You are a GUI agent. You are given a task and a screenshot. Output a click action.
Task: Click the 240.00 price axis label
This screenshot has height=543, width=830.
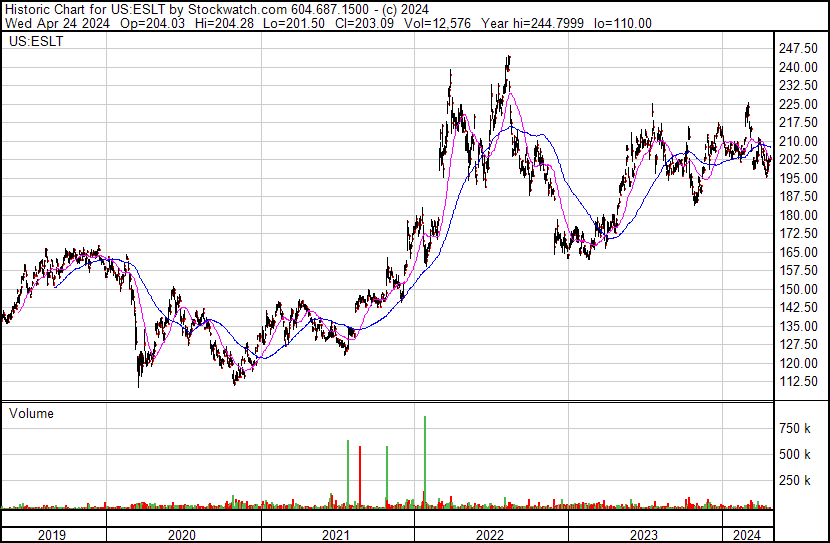click(798, 67)
